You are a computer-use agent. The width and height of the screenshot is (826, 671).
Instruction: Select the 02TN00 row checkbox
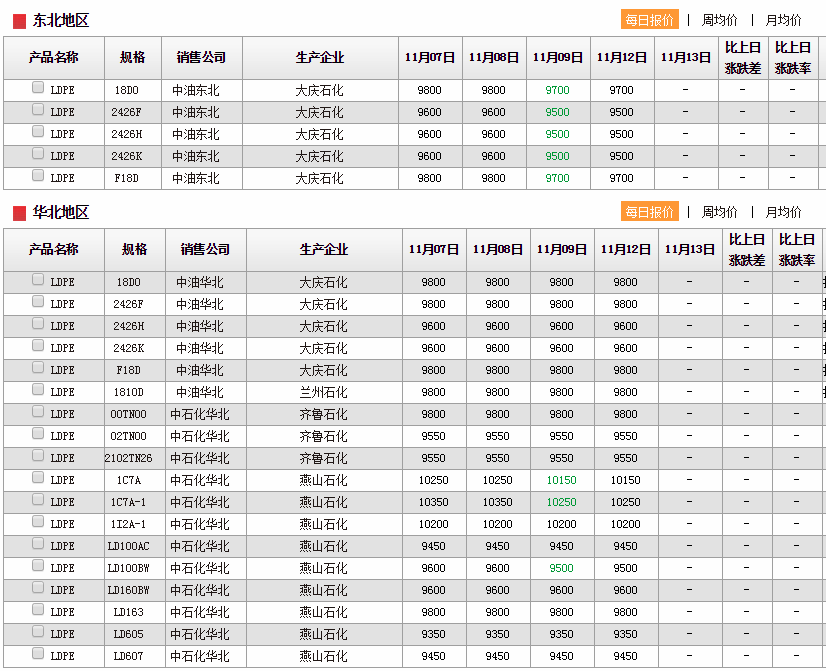click(x=37, y=433)
